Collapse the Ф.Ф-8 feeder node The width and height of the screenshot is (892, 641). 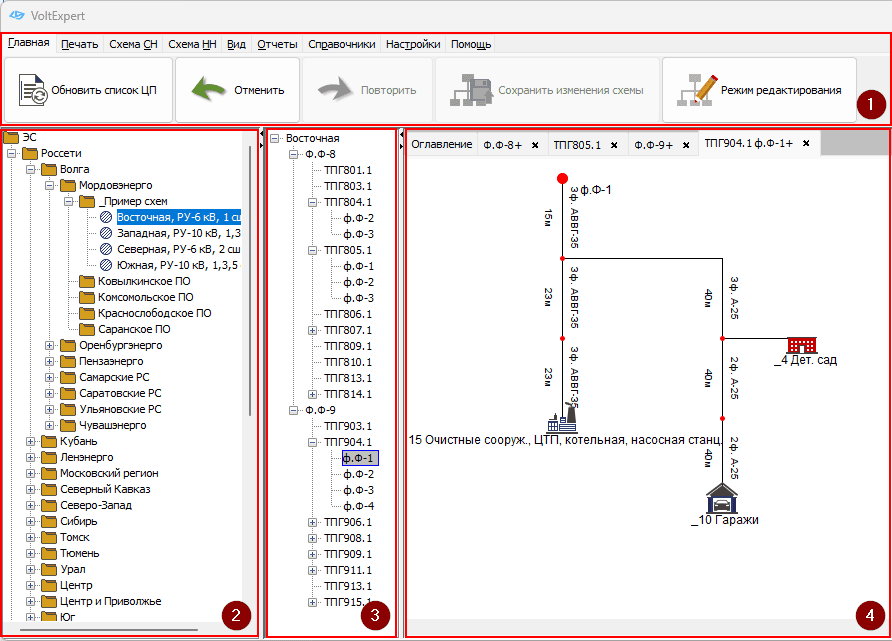[294, 154]
